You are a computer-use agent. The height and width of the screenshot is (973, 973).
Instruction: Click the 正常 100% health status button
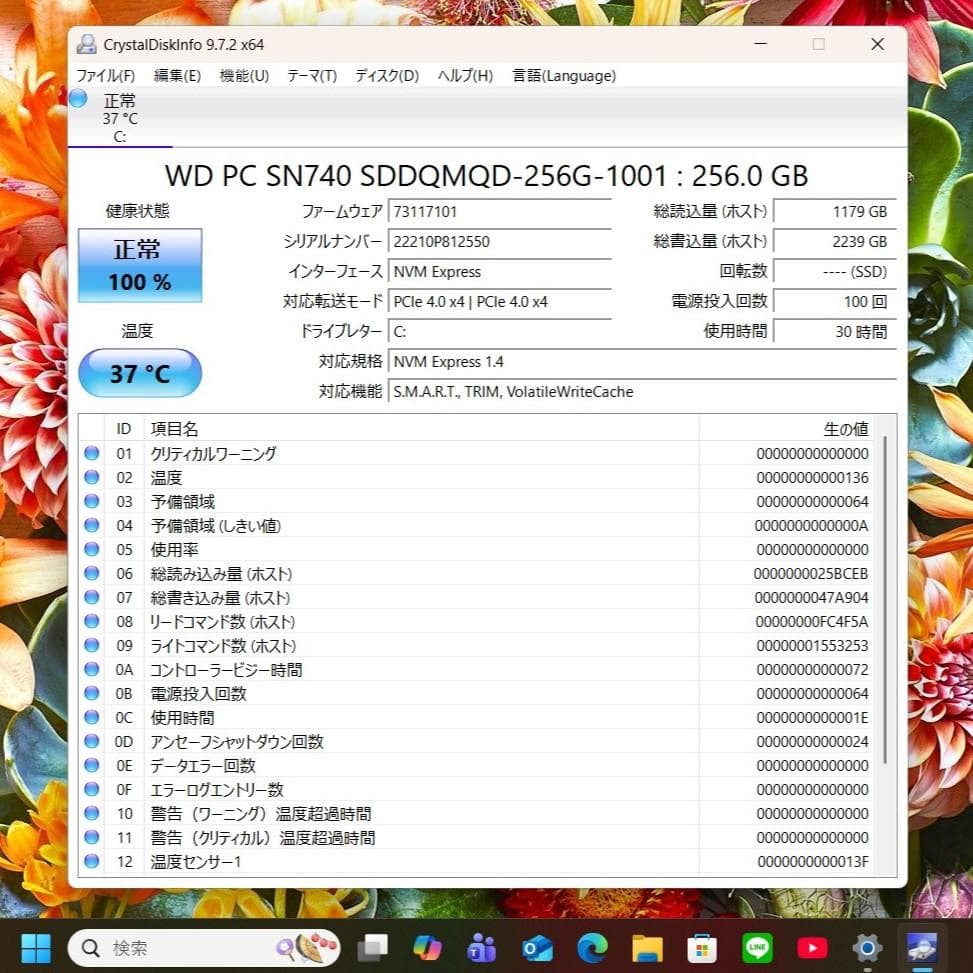[139, 264]
